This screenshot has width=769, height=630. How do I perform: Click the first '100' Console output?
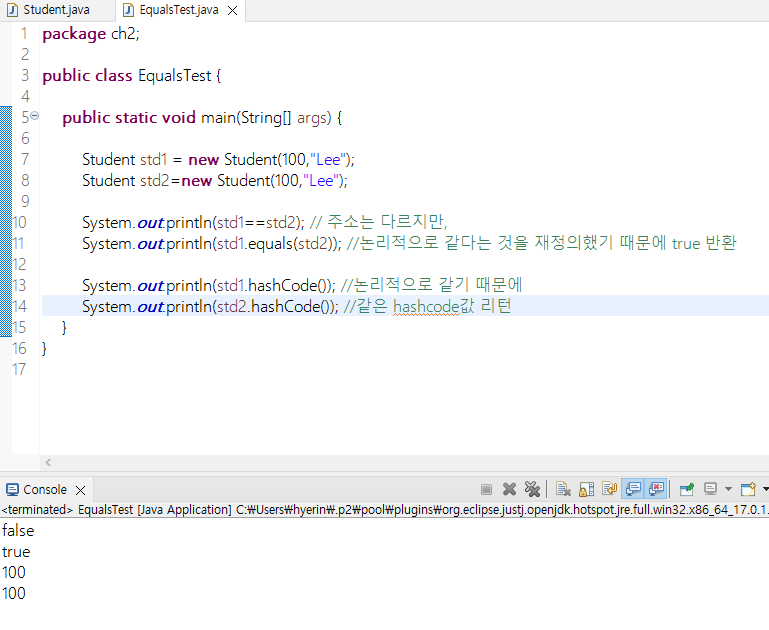(14, 572)
